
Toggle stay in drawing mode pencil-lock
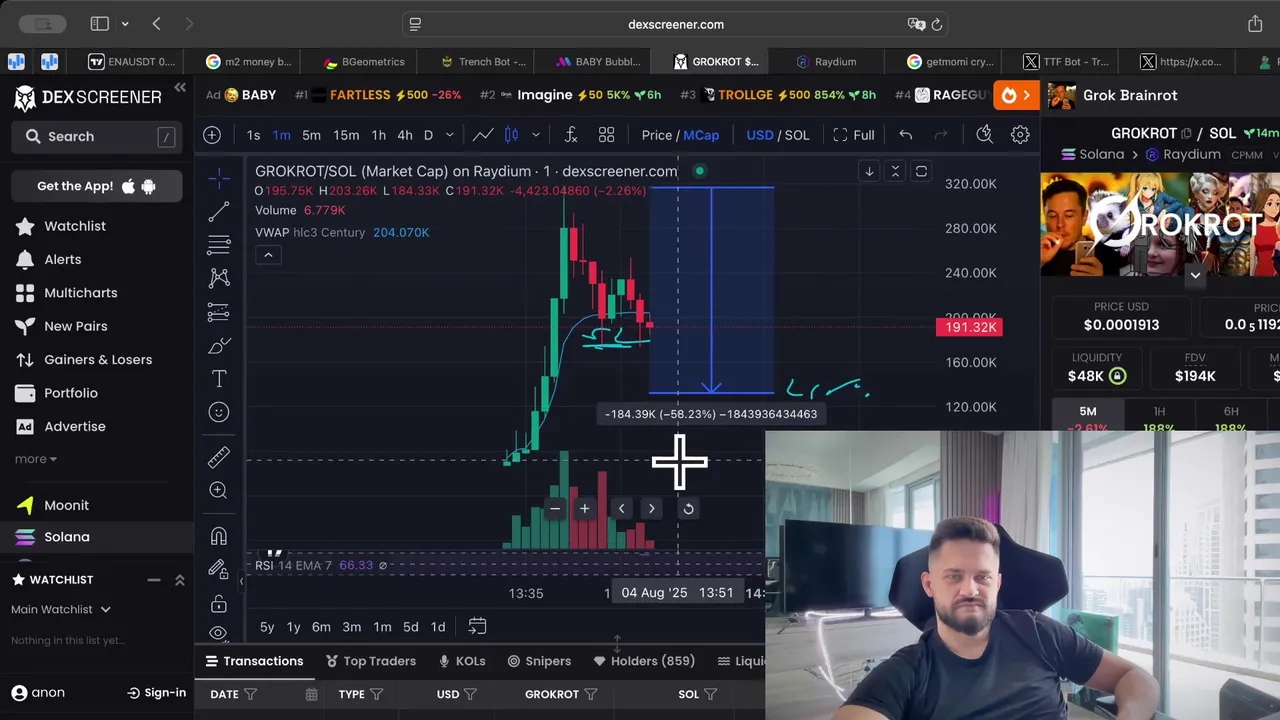point(219,569)
